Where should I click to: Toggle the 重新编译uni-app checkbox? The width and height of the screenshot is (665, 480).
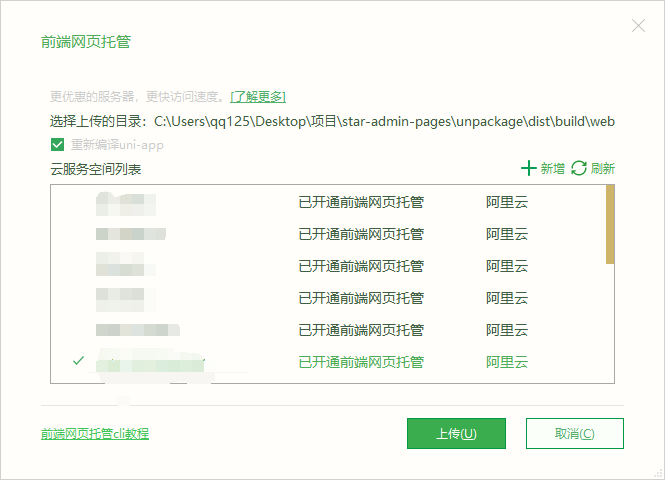coord(58,145)
